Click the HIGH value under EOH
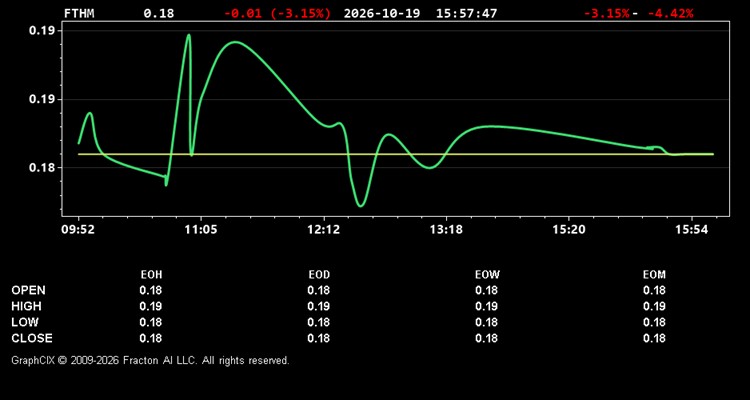 click(151, 306)
